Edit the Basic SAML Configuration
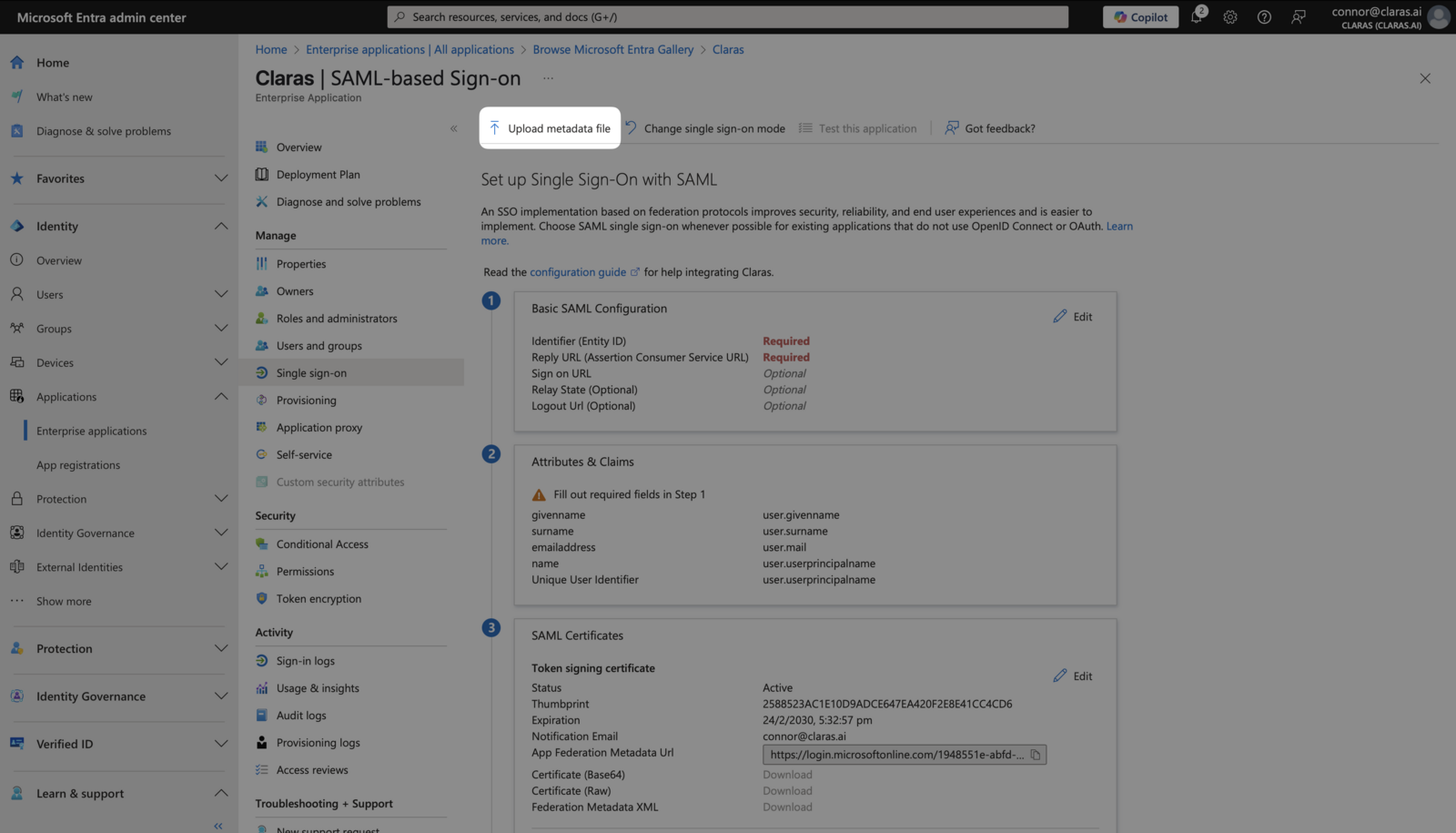This screenshot has height=833, width=1456. (1073, 317)
